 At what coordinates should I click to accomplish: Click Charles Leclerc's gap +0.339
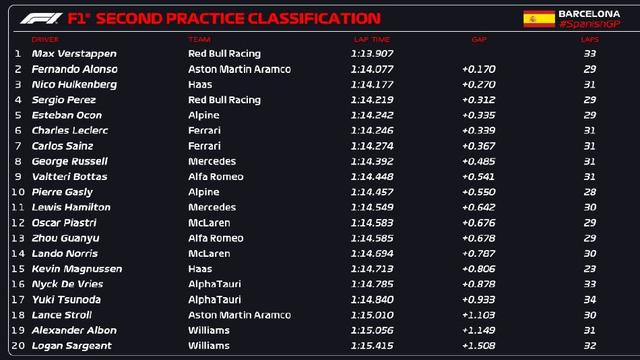coord(478,131)
